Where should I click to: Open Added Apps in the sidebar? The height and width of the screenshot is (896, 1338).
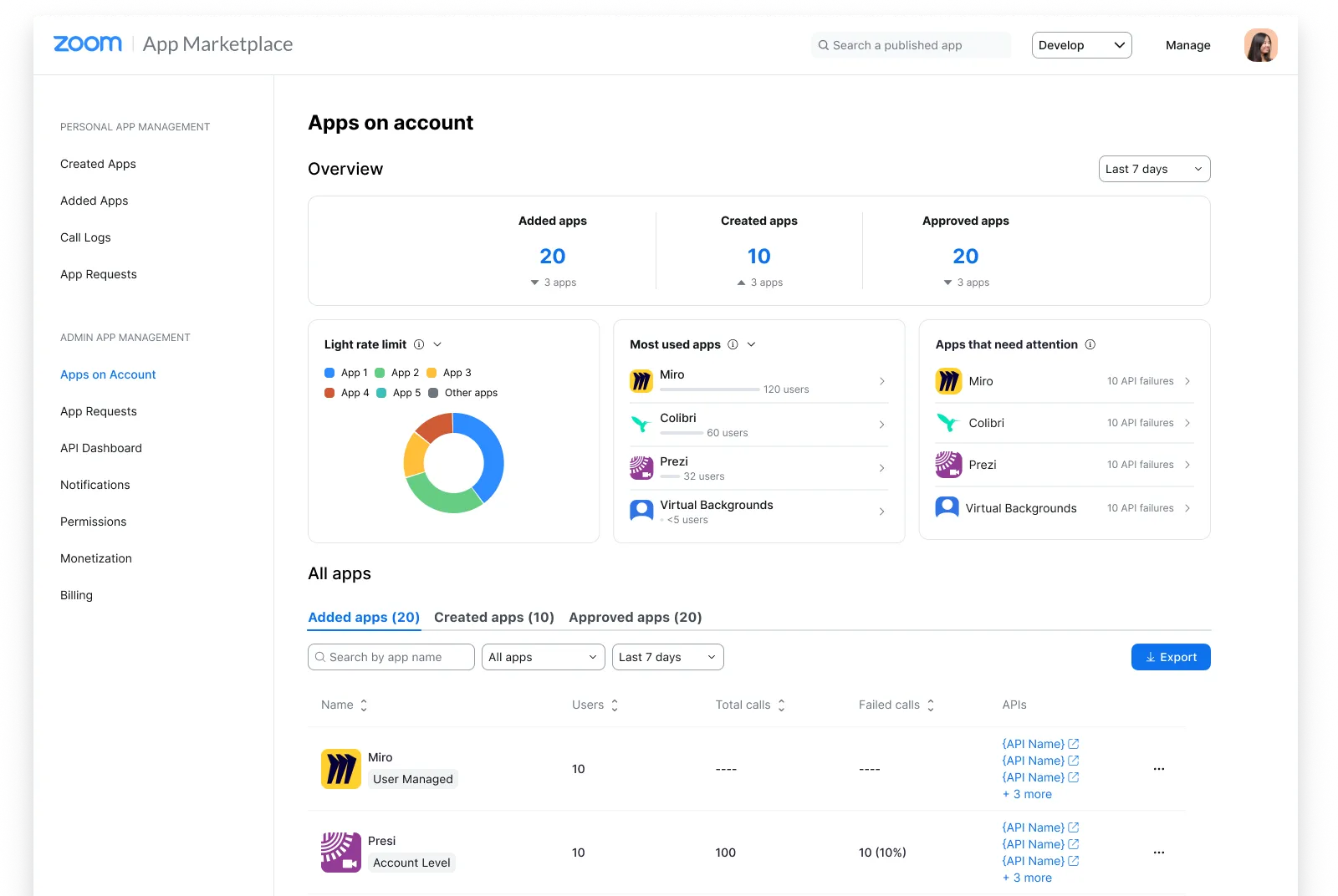point(94,201)
